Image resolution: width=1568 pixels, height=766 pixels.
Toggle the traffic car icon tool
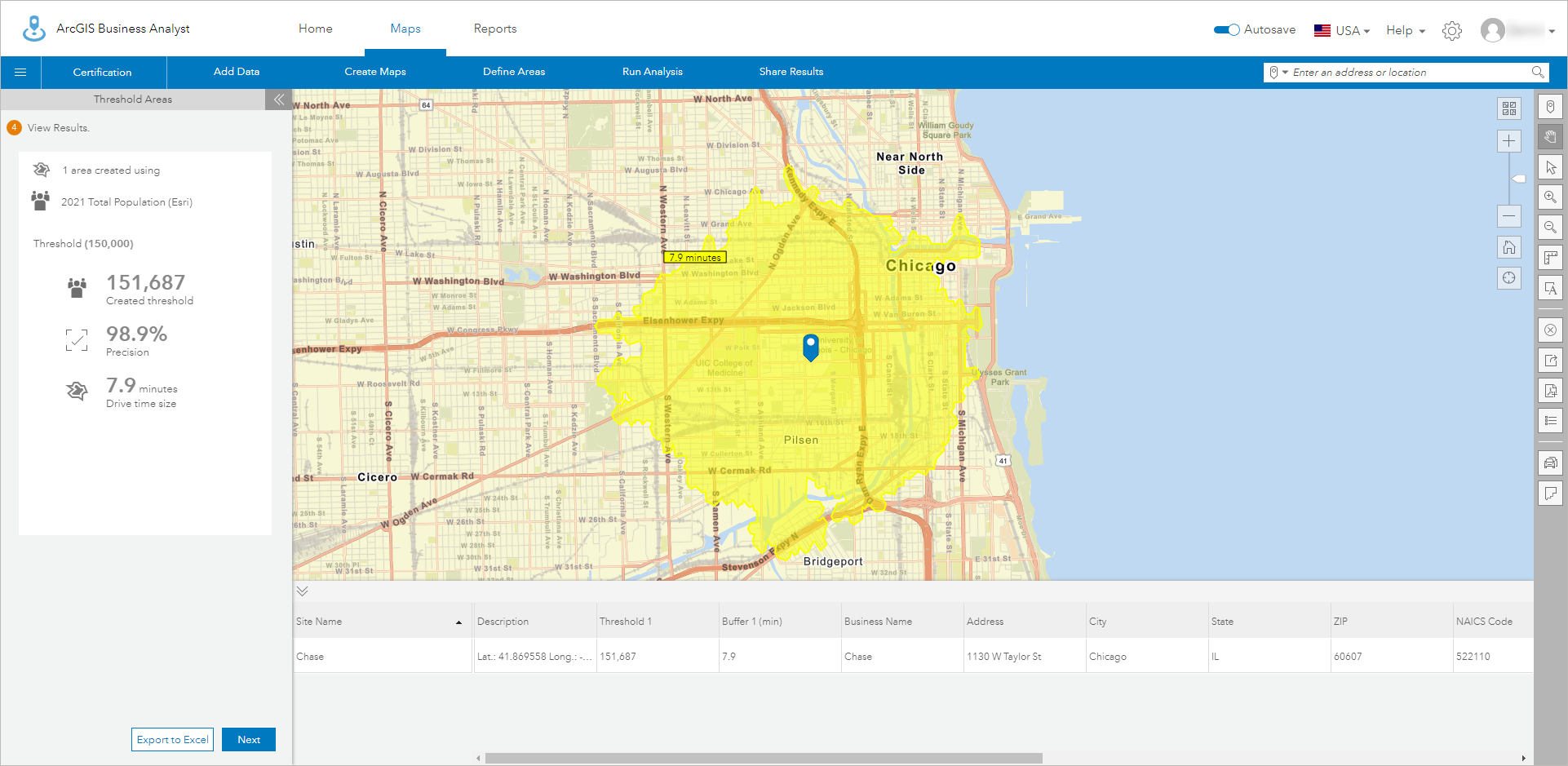1551,463
